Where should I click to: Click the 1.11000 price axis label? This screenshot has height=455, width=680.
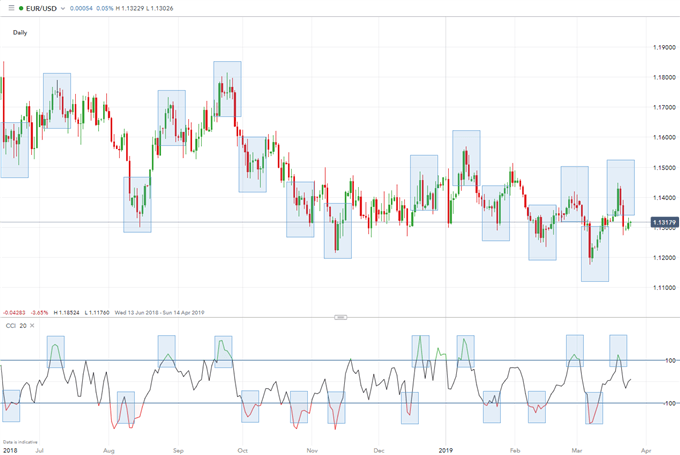(664, 288)
